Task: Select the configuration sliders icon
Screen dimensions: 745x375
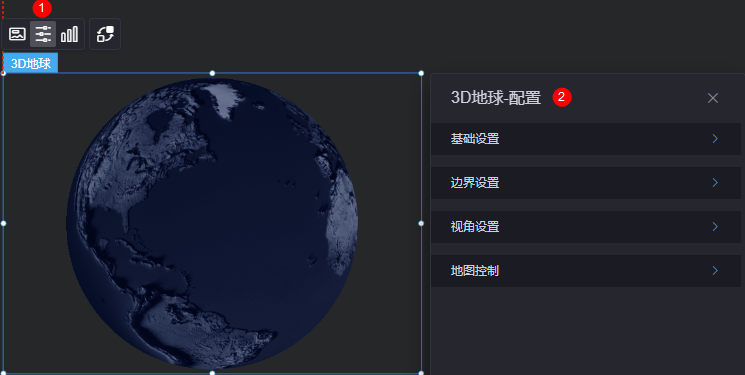Action: (43, 34)
